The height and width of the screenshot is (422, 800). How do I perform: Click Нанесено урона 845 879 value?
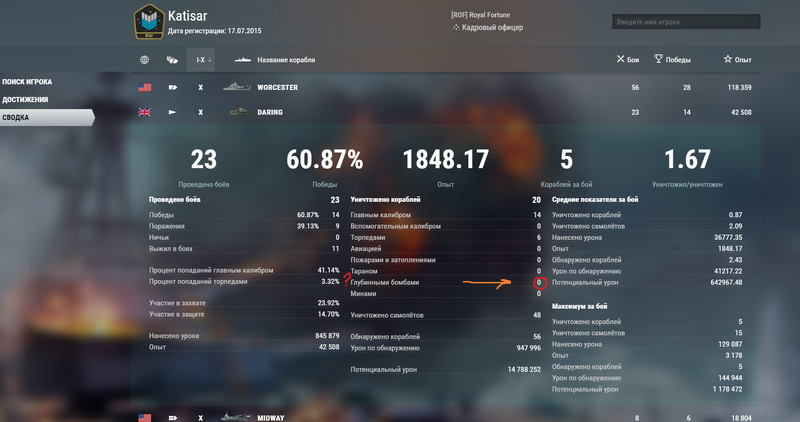(327, 335)
